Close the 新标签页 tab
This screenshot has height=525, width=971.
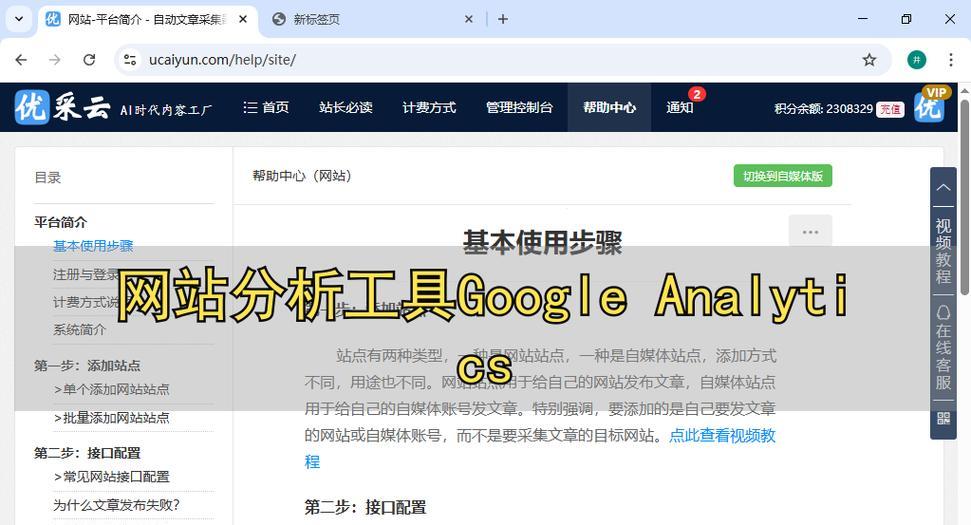coord(469,19)
